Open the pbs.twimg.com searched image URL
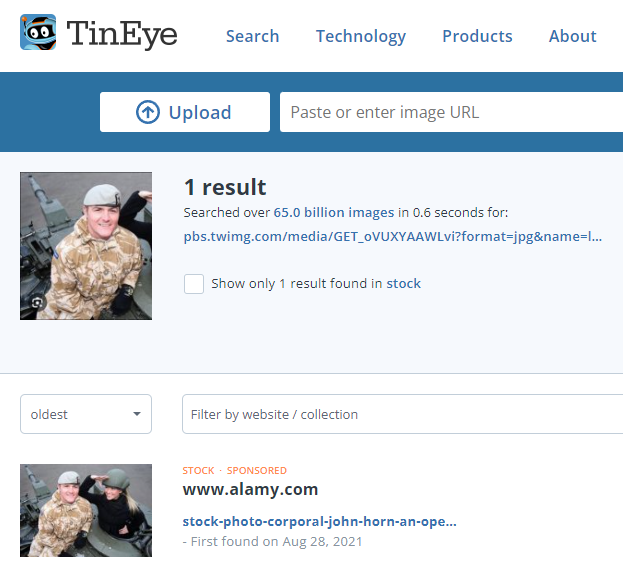The image size is (623, 587). [x=393, y=237]
